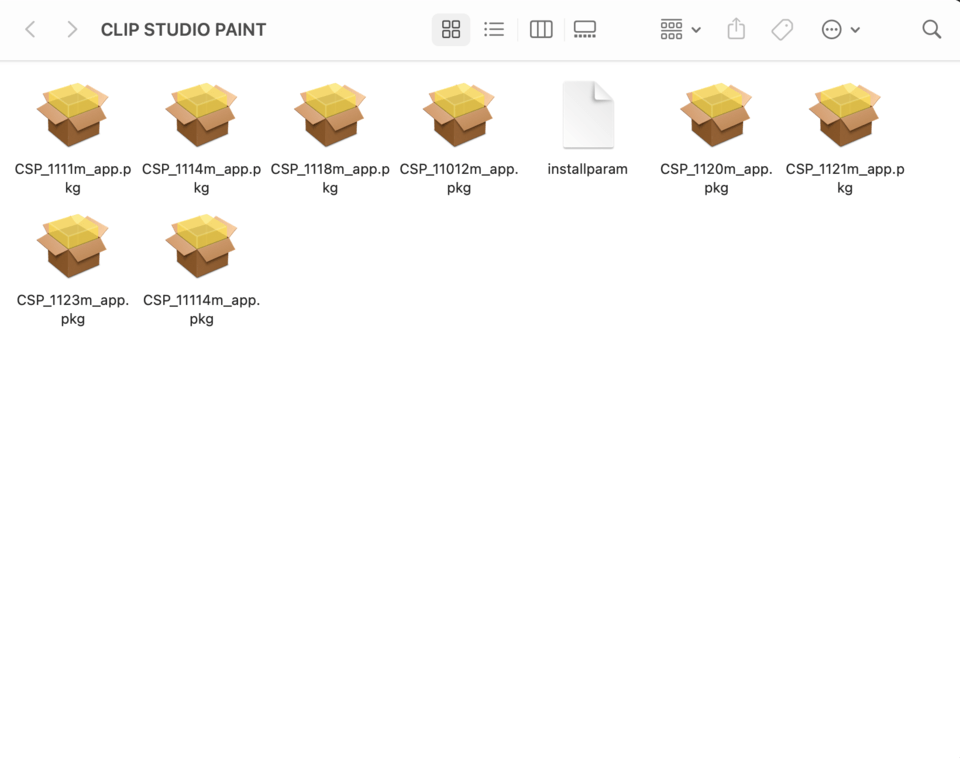Click the CSP_1120m_app.pkg file name
Image resolution: width=960 pixels, height=758 pixels.
716,178
